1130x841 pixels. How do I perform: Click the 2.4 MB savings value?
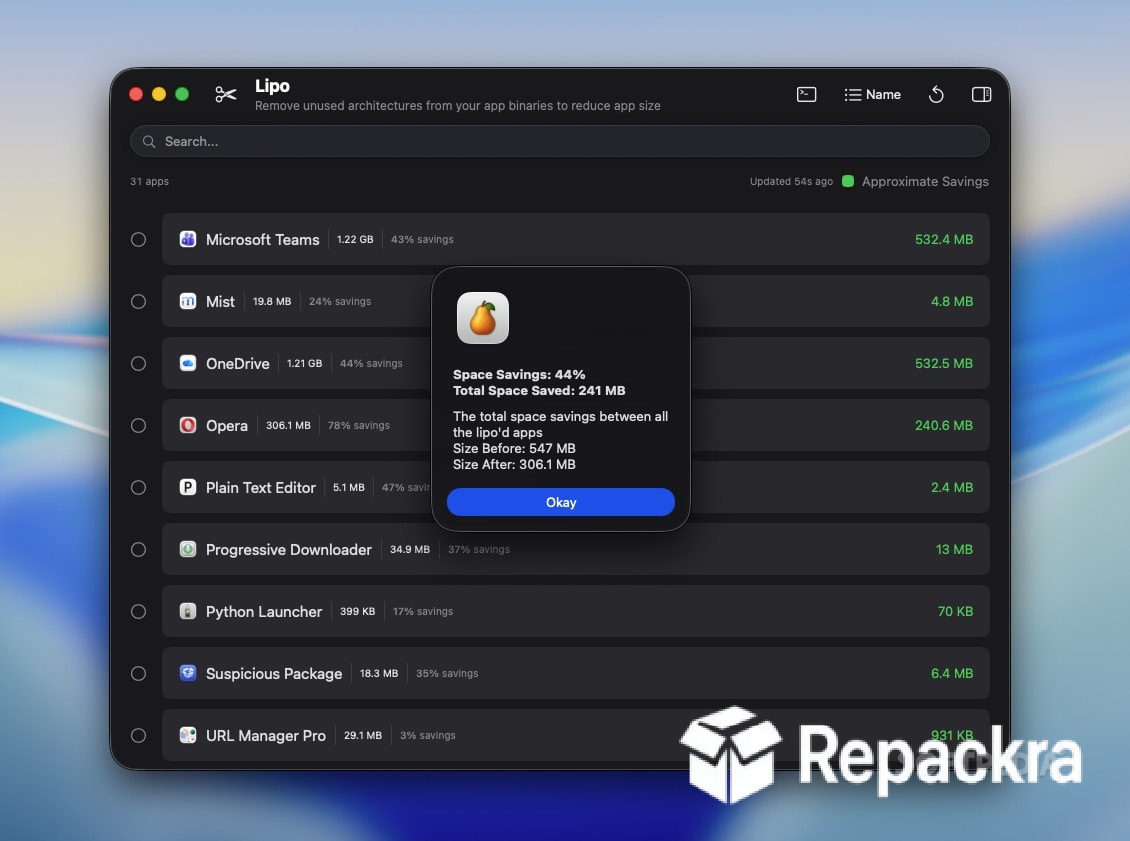click(951, 487)
